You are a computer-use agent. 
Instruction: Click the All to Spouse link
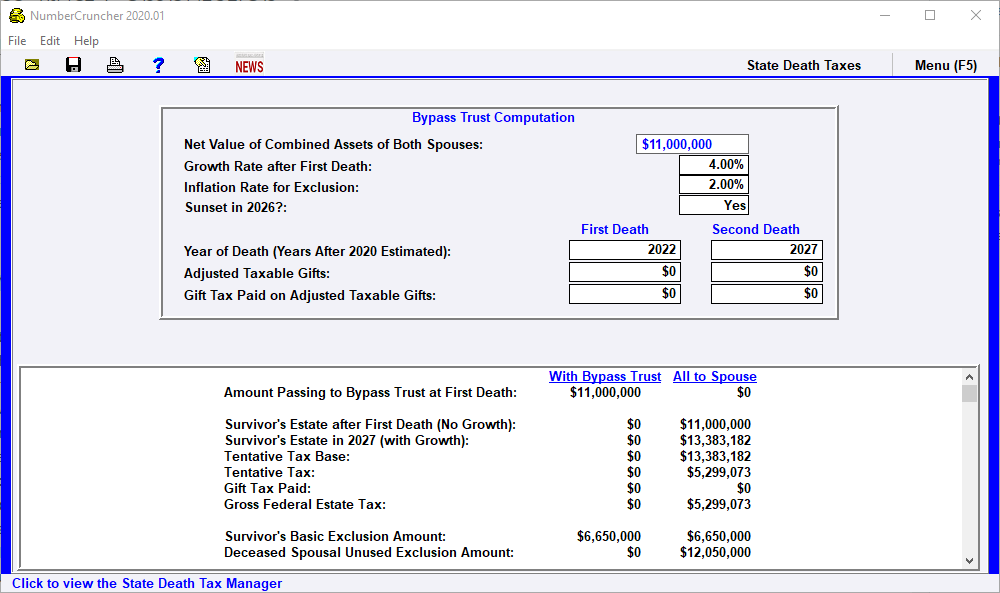tap(715, 376)
